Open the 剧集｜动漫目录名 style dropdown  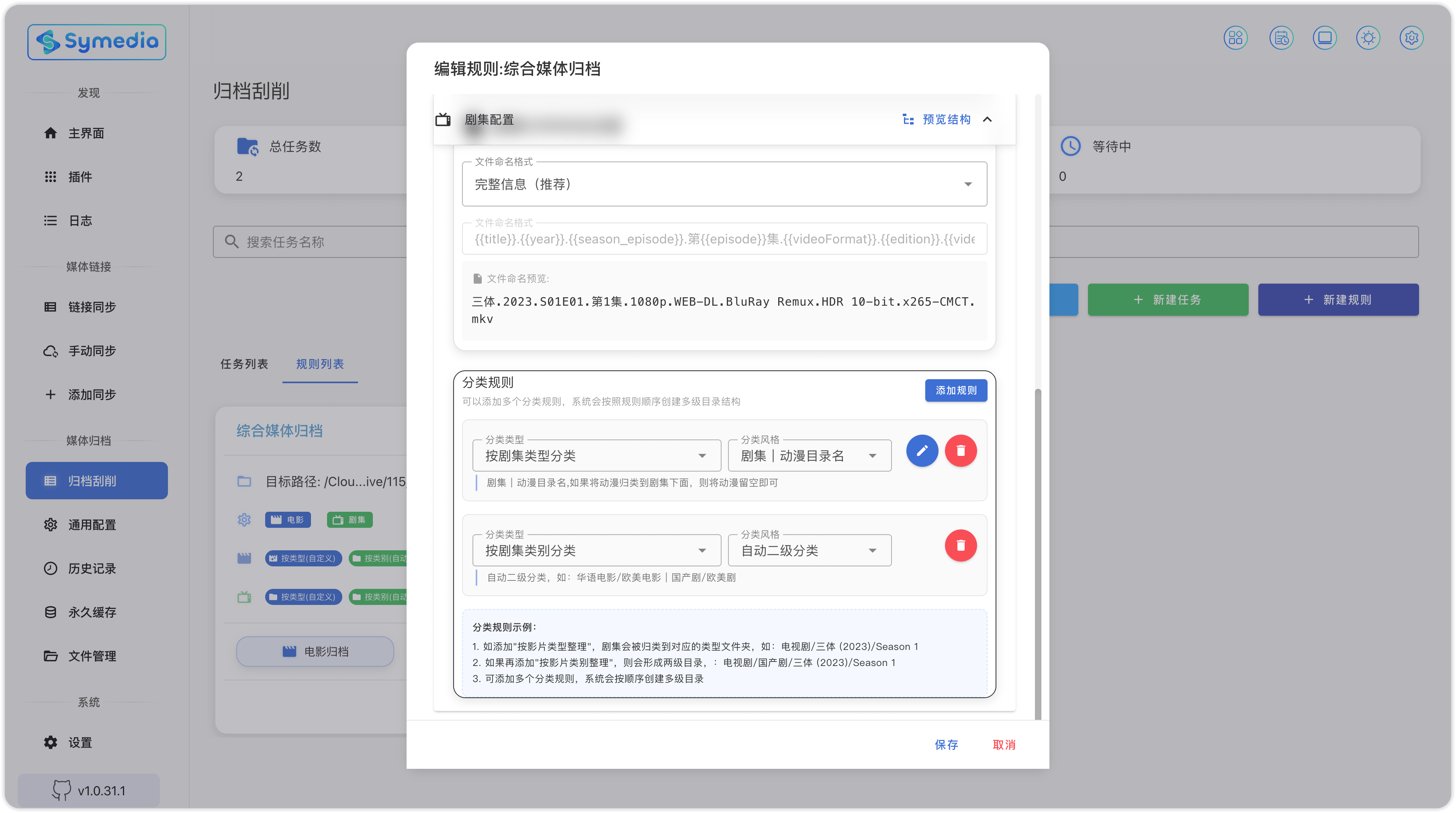(810, 456)
